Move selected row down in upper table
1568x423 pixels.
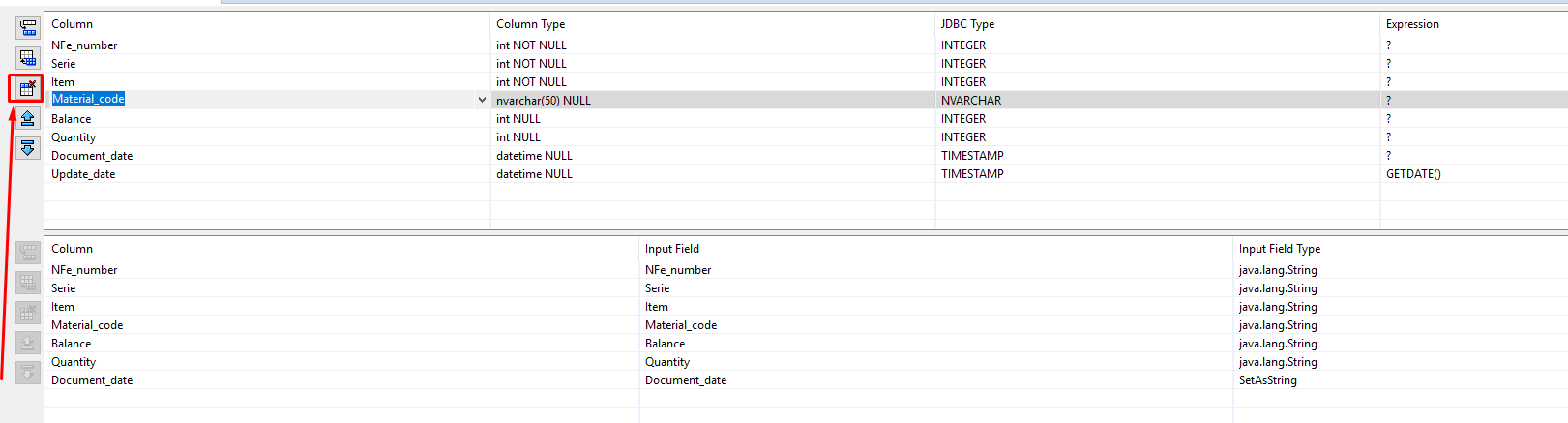coord(27,148)
